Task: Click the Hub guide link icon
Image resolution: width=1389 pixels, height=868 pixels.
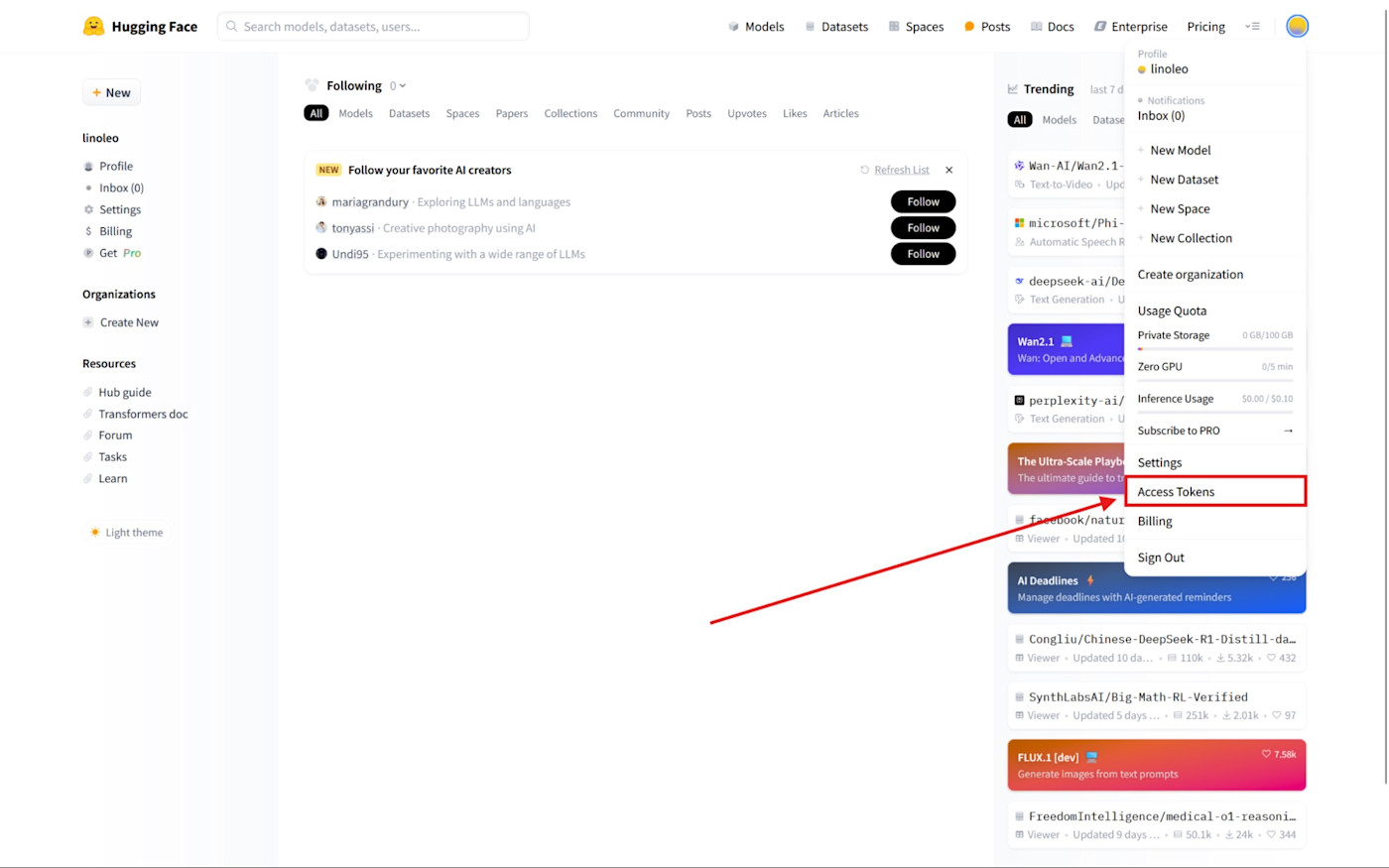Action: click(x=88, y=393)
